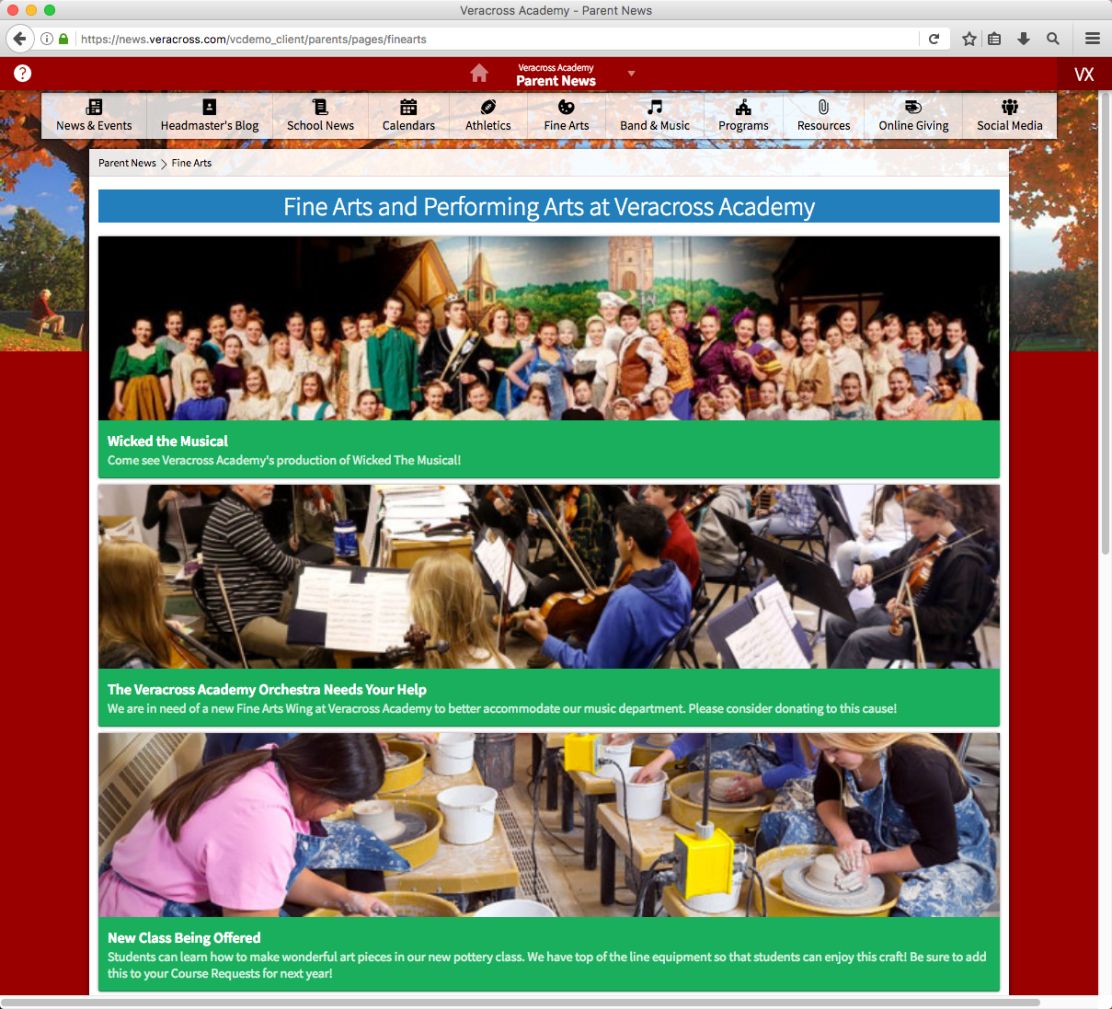The height and width of the screenshot is (1009, 1112).
Task: Open the Athletics menu
Action: pos(488,116)
